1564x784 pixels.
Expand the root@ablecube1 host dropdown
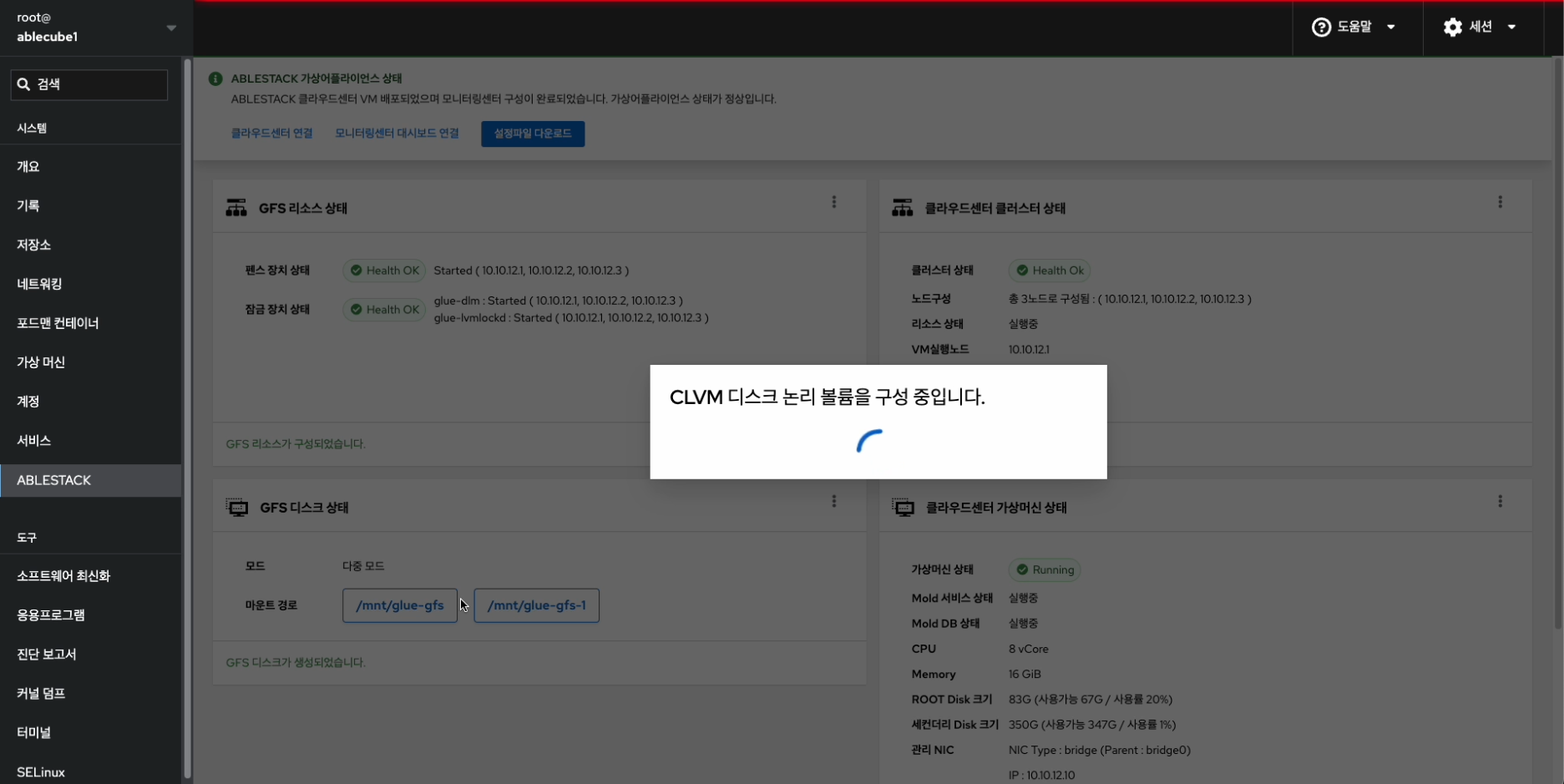point(171,28)
